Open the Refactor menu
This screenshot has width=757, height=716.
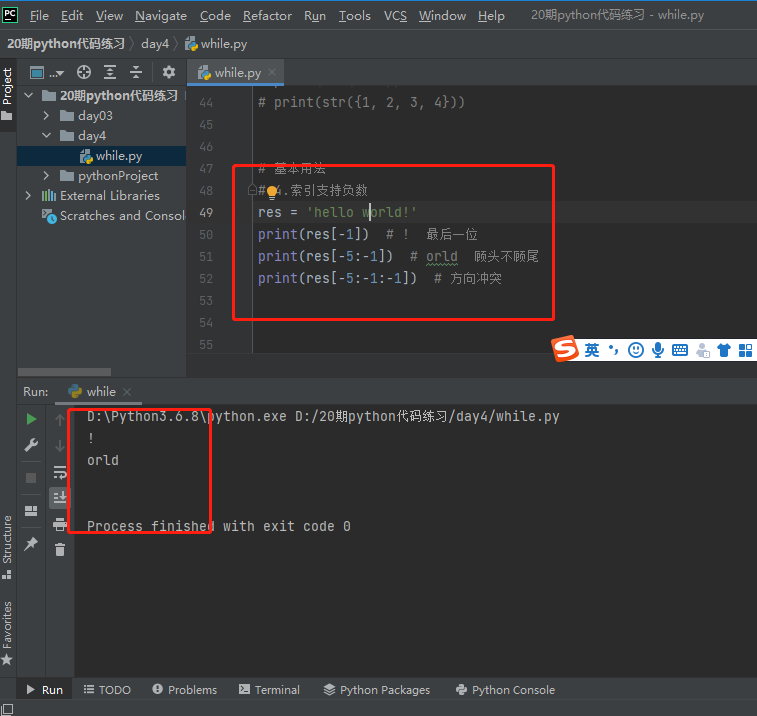267,16
